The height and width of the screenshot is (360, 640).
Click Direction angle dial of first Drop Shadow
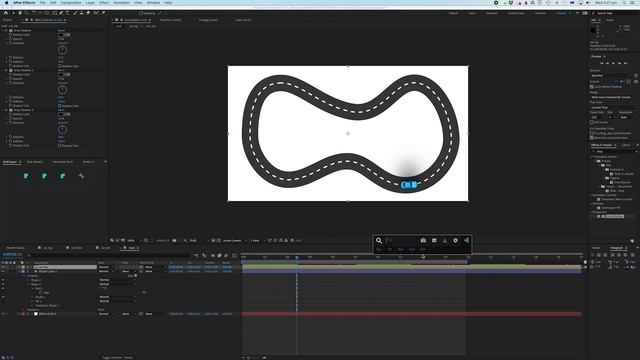pyautogui.click(x=62, y=50)
